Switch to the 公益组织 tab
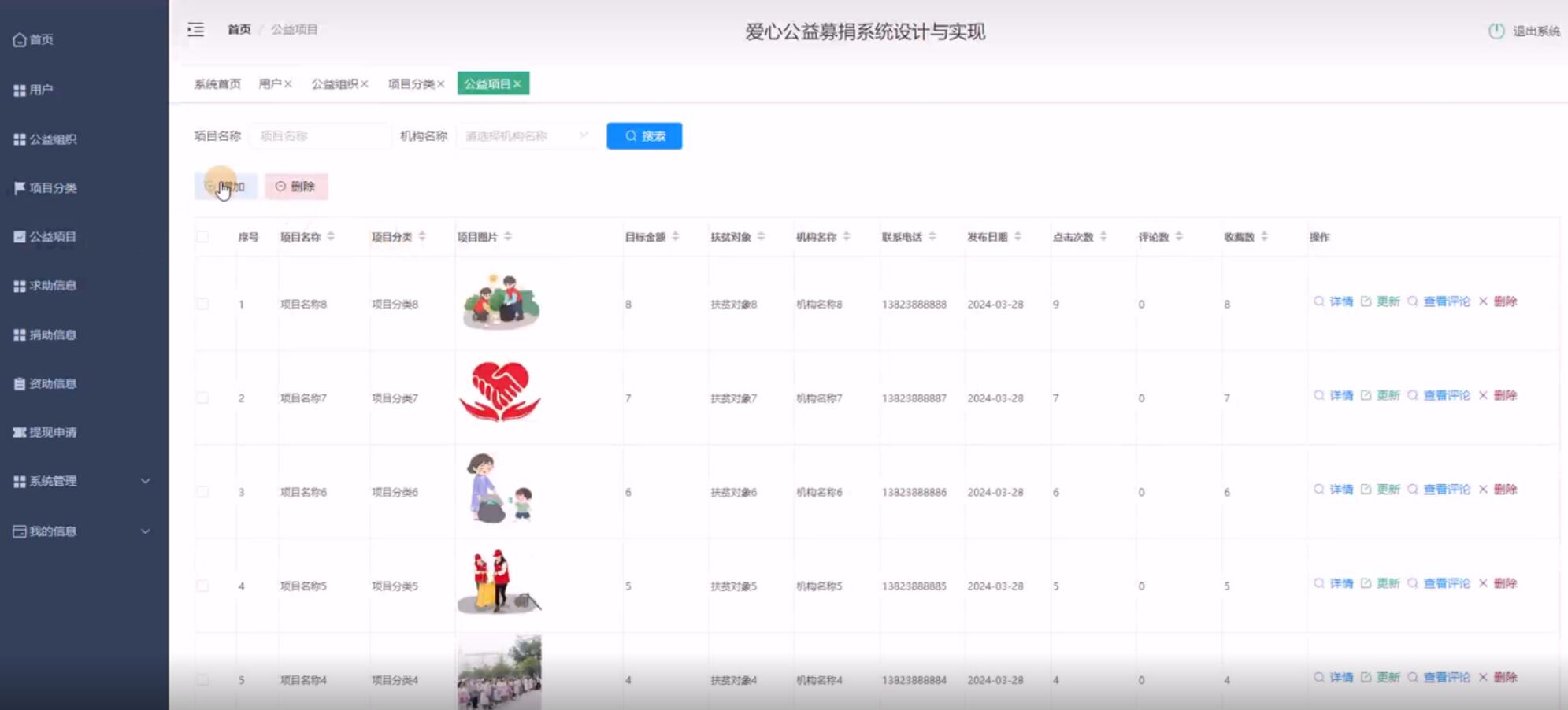The height and width of the screenshot is (710, 1568). point(334,83)
